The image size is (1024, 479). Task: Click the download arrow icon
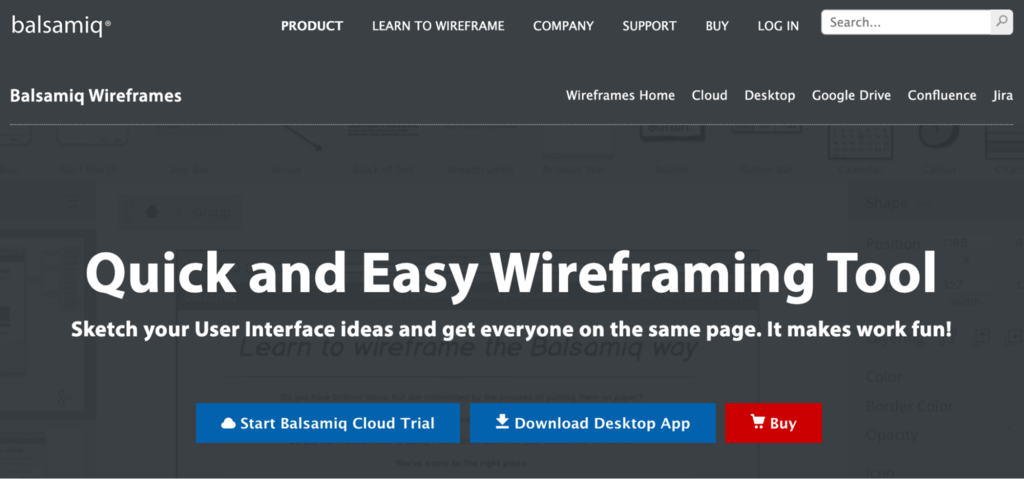pos(502,423)
